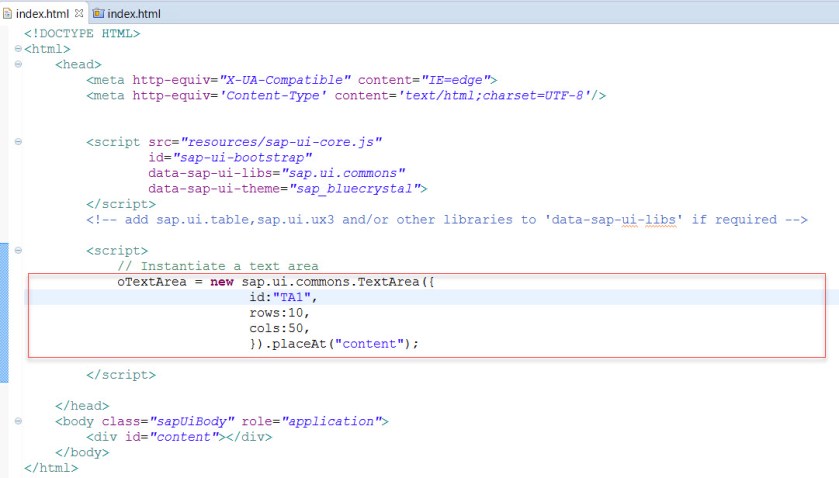Click the <!DOCTYPE HTML> line
The image size is (839, 478).
[82, 33]
